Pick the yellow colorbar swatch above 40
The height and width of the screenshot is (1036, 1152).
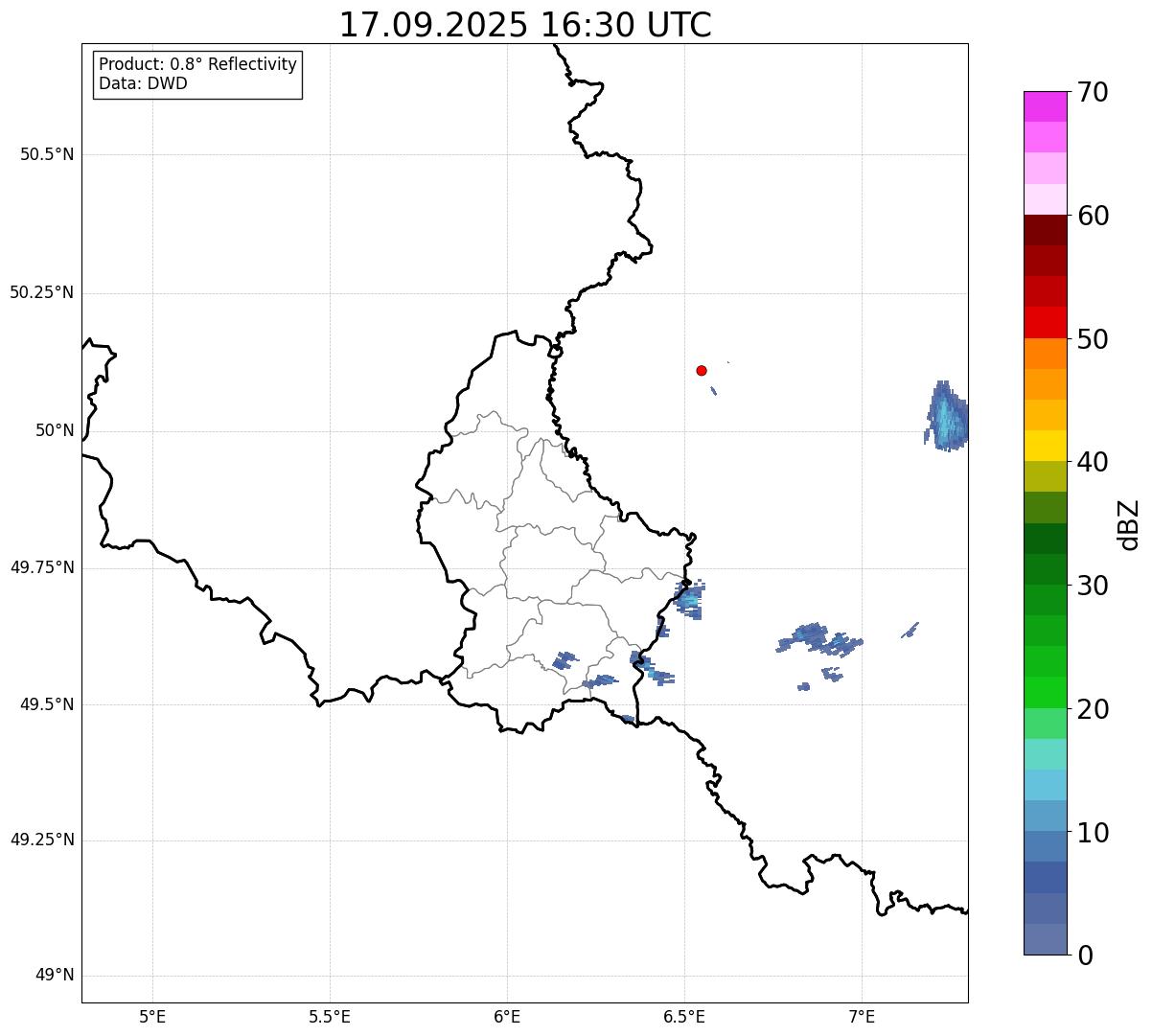1045,446
